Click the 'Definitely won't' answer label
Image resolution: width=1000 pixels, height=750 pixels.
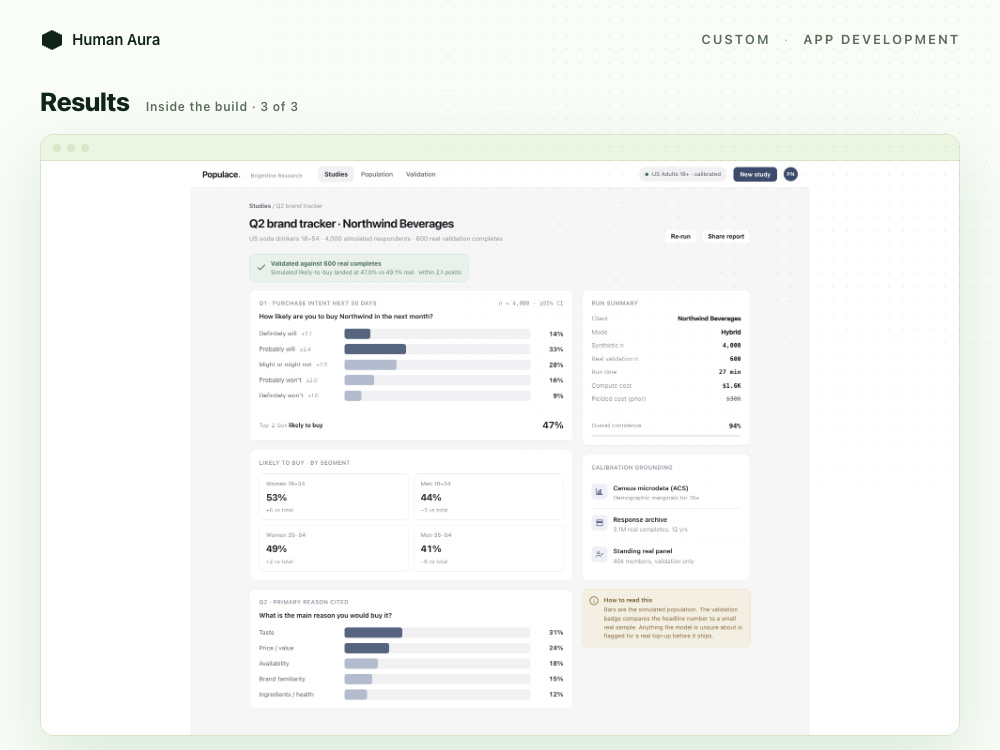tap(281, 395)
